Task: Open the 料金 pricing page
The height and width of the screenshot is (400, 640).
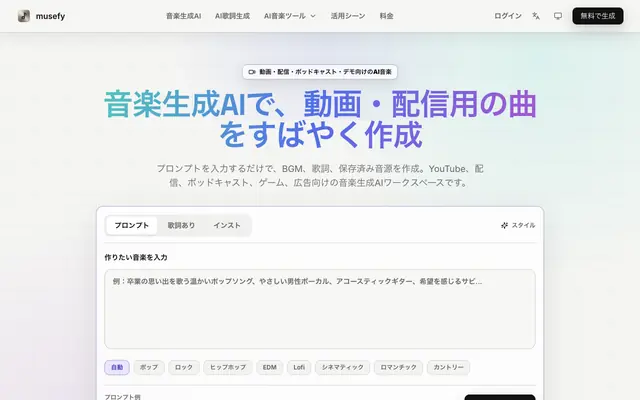Action: coord(386,16)
